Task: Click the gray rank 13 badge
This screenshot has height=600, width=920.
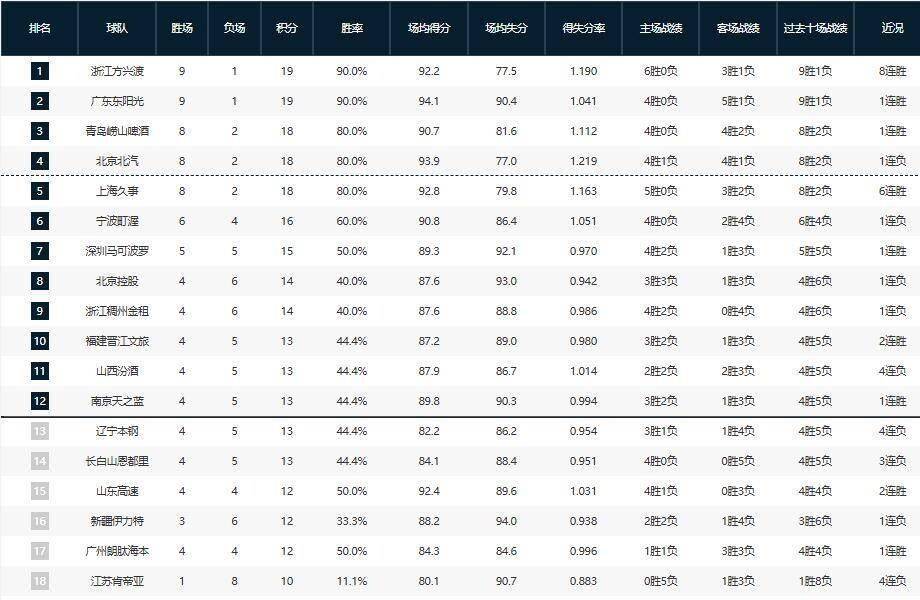Action: coord(39,431)
